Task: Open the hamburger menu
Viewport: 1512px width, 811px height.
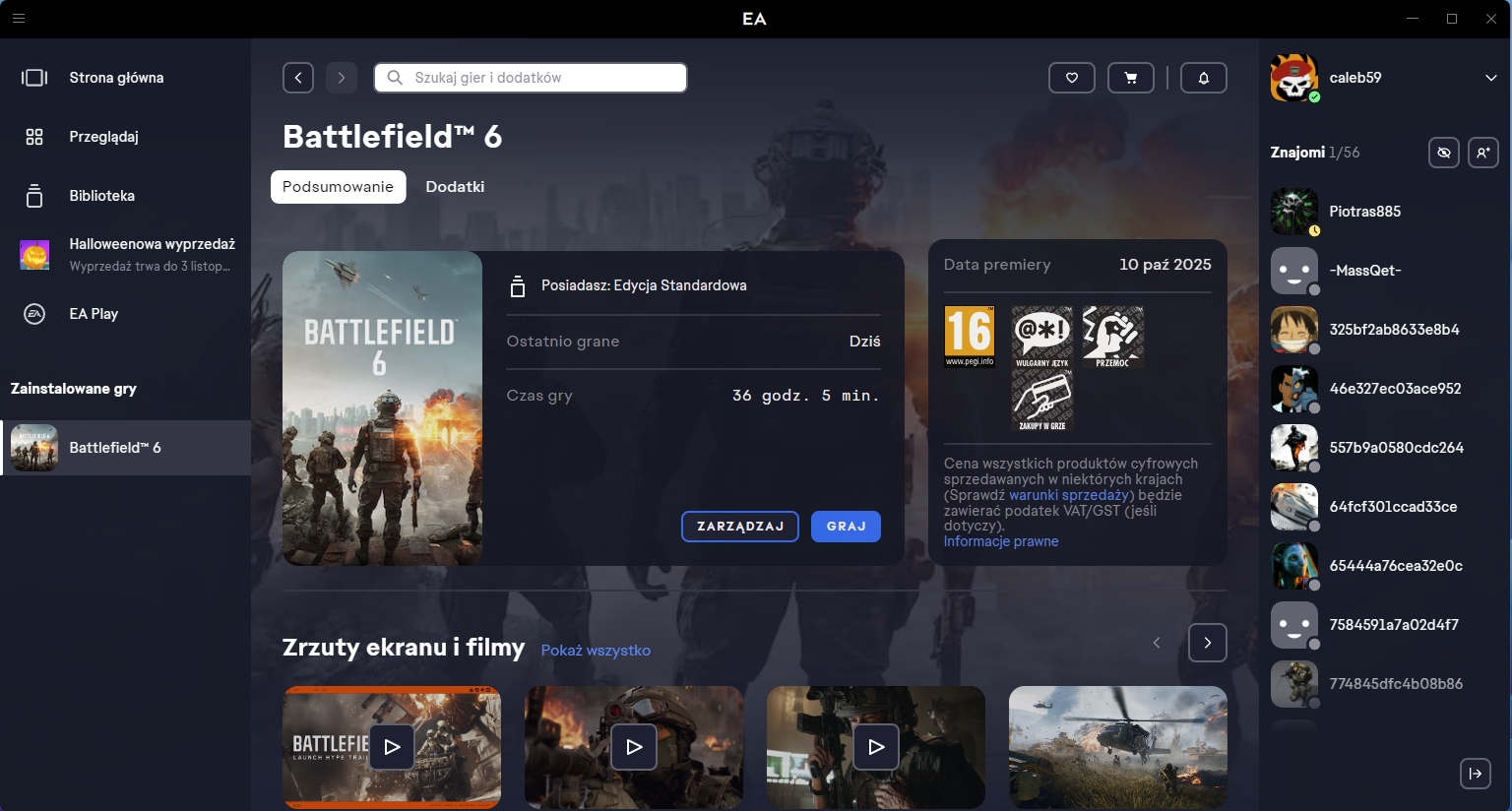Action: [x=19, y=19]
